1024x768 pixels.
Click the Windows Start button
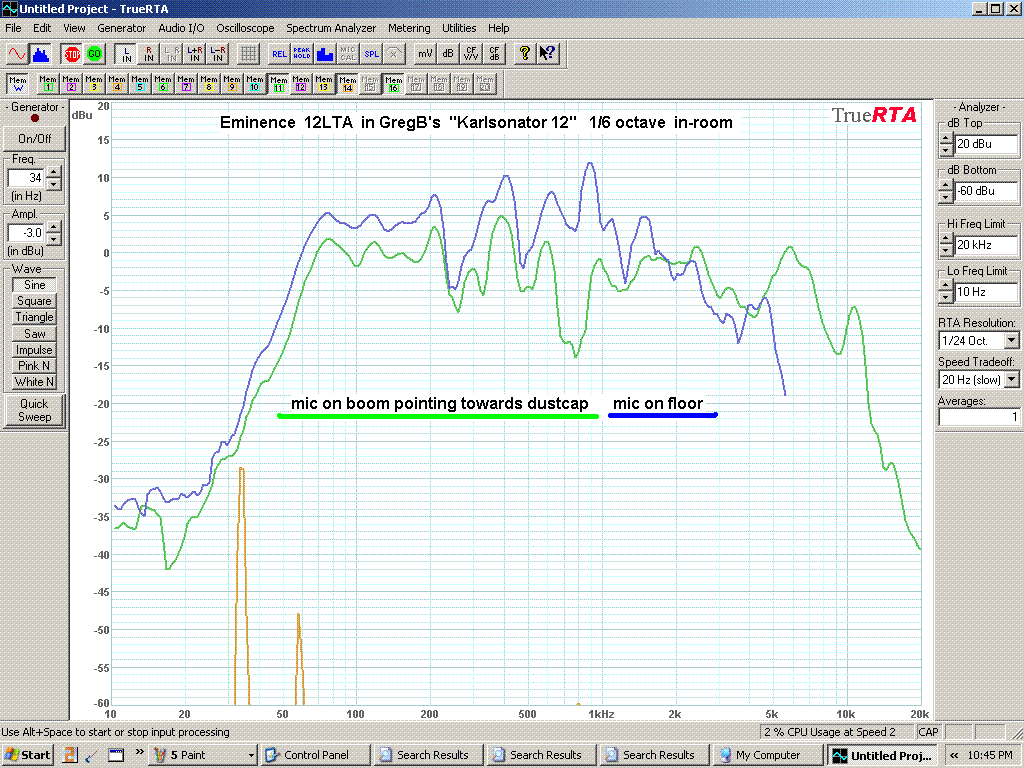click(x=27, y=755)
